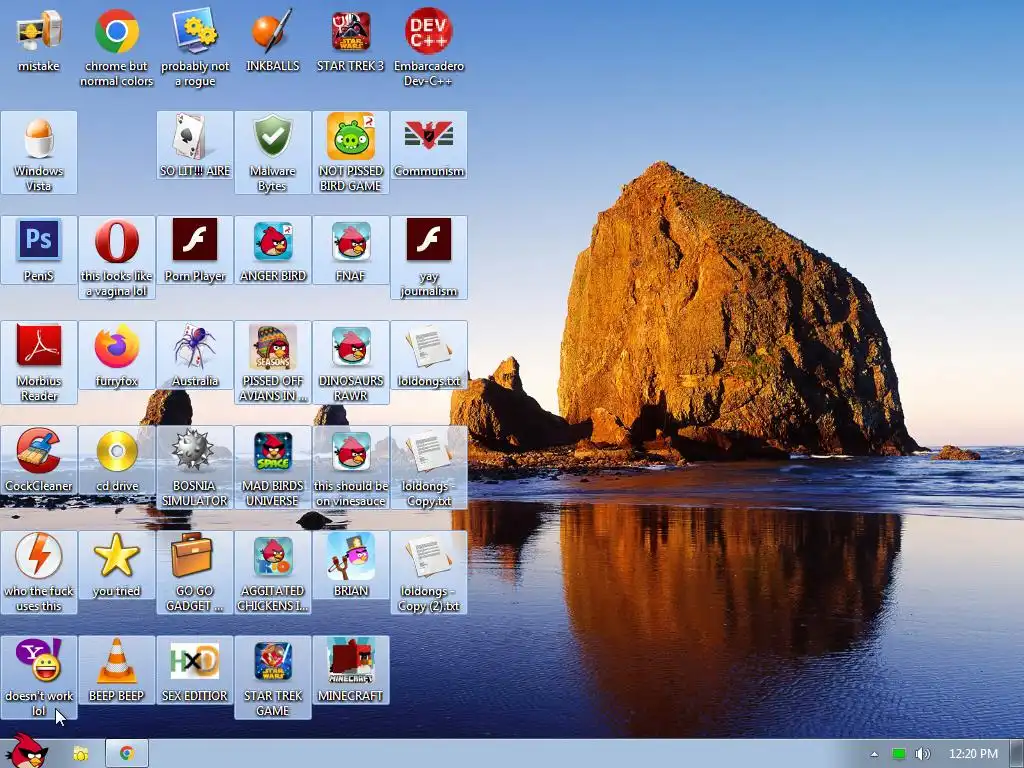Select the FNAF icon
Image resolution: width=1024 pixels, height=768 pixels.
(351, 240)
